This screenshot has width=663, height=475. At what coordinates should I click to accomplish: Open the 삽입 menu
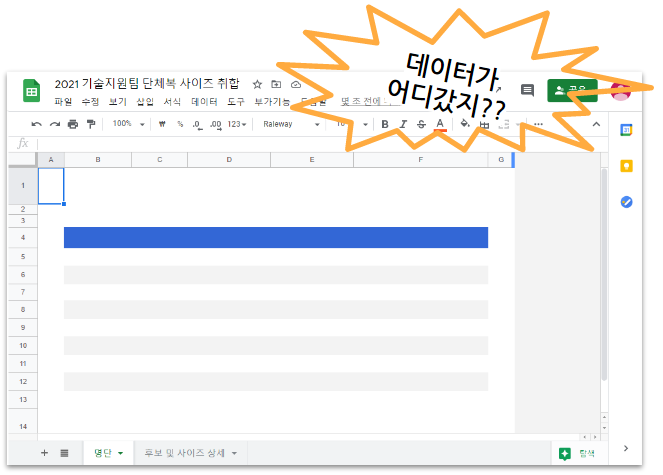[145, 102]
